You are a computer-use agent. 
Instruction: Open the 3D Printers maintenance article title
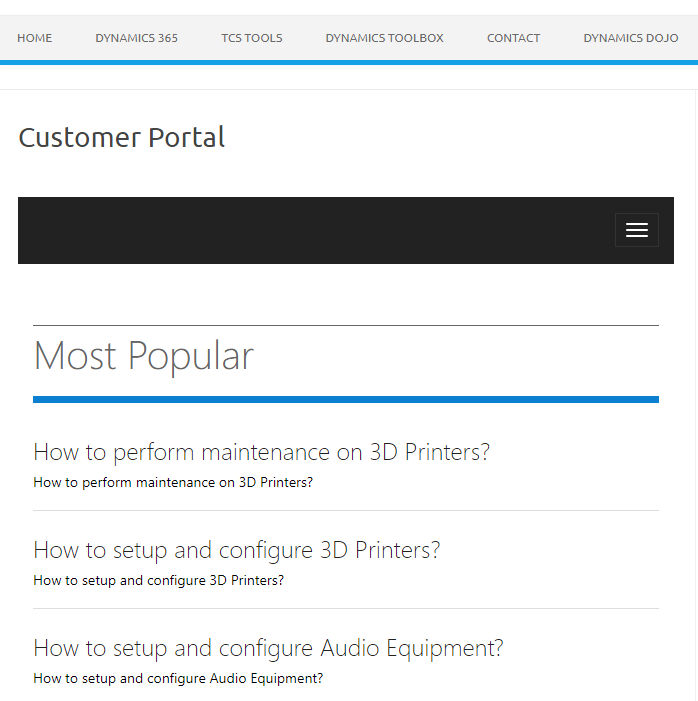(x=262, y=452)
